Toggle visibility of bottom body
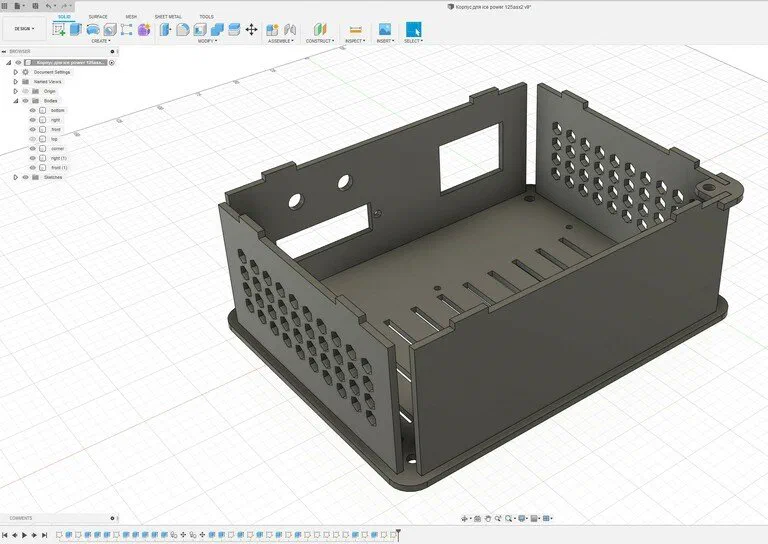This screenshot has height=544, width=768. 33,110
